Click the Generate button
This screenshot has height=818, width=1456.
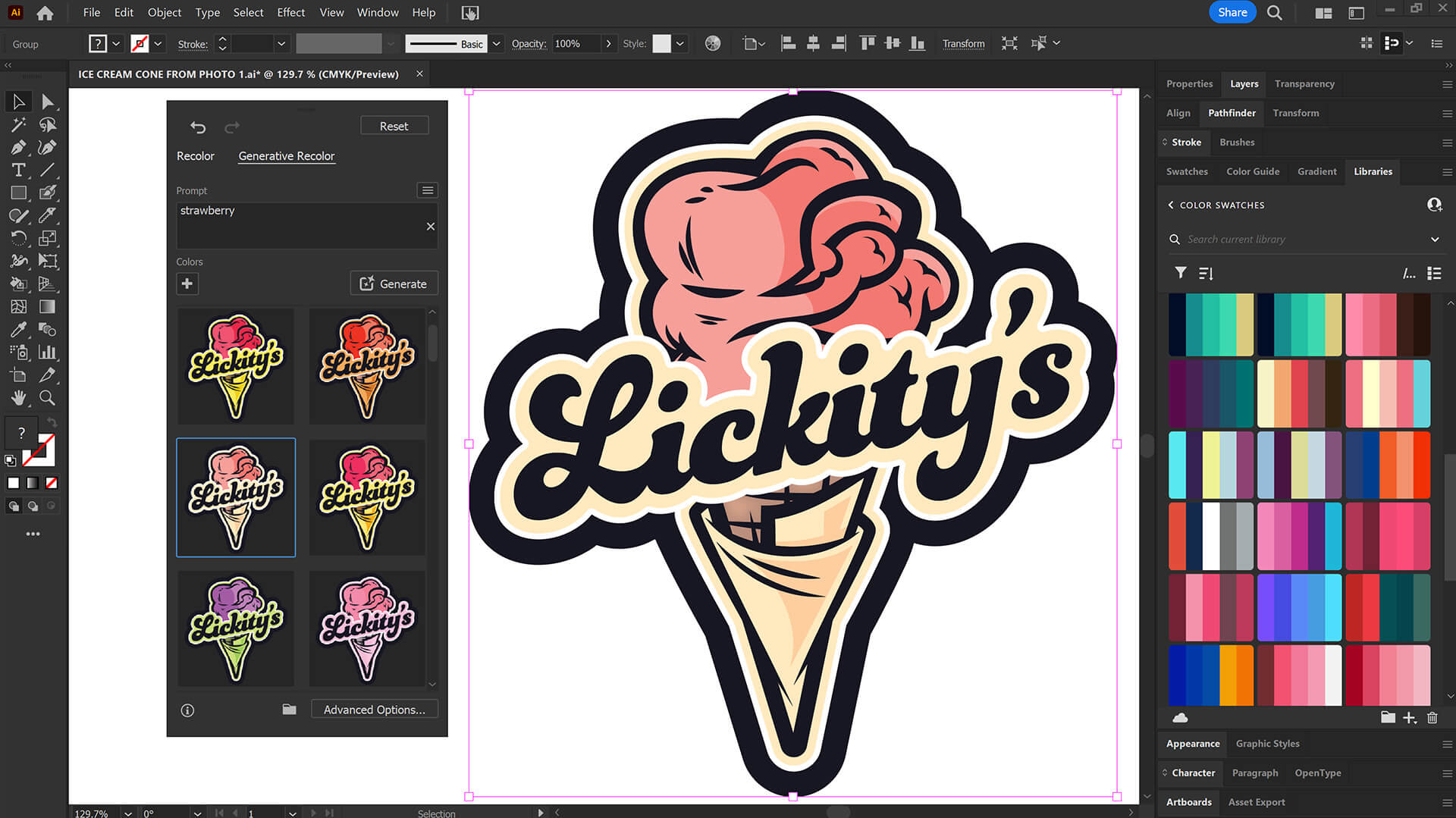pyautogui.click(x=394, y=284)
